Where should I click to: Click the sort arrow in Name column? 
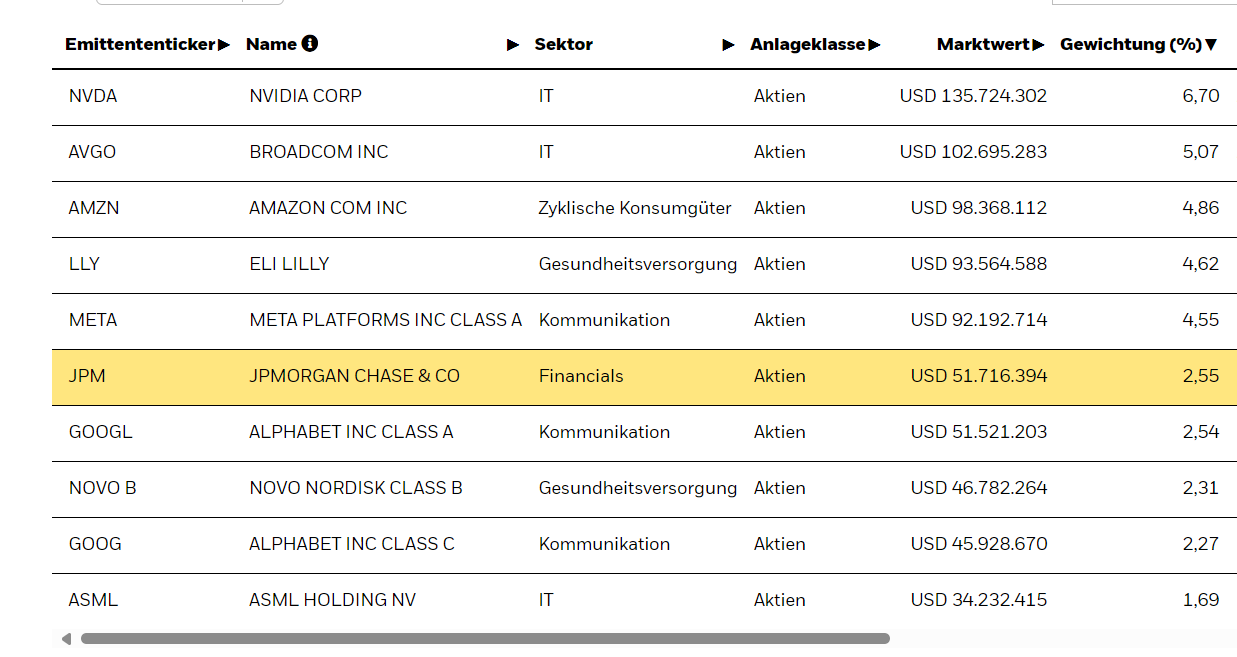point(513,45)
